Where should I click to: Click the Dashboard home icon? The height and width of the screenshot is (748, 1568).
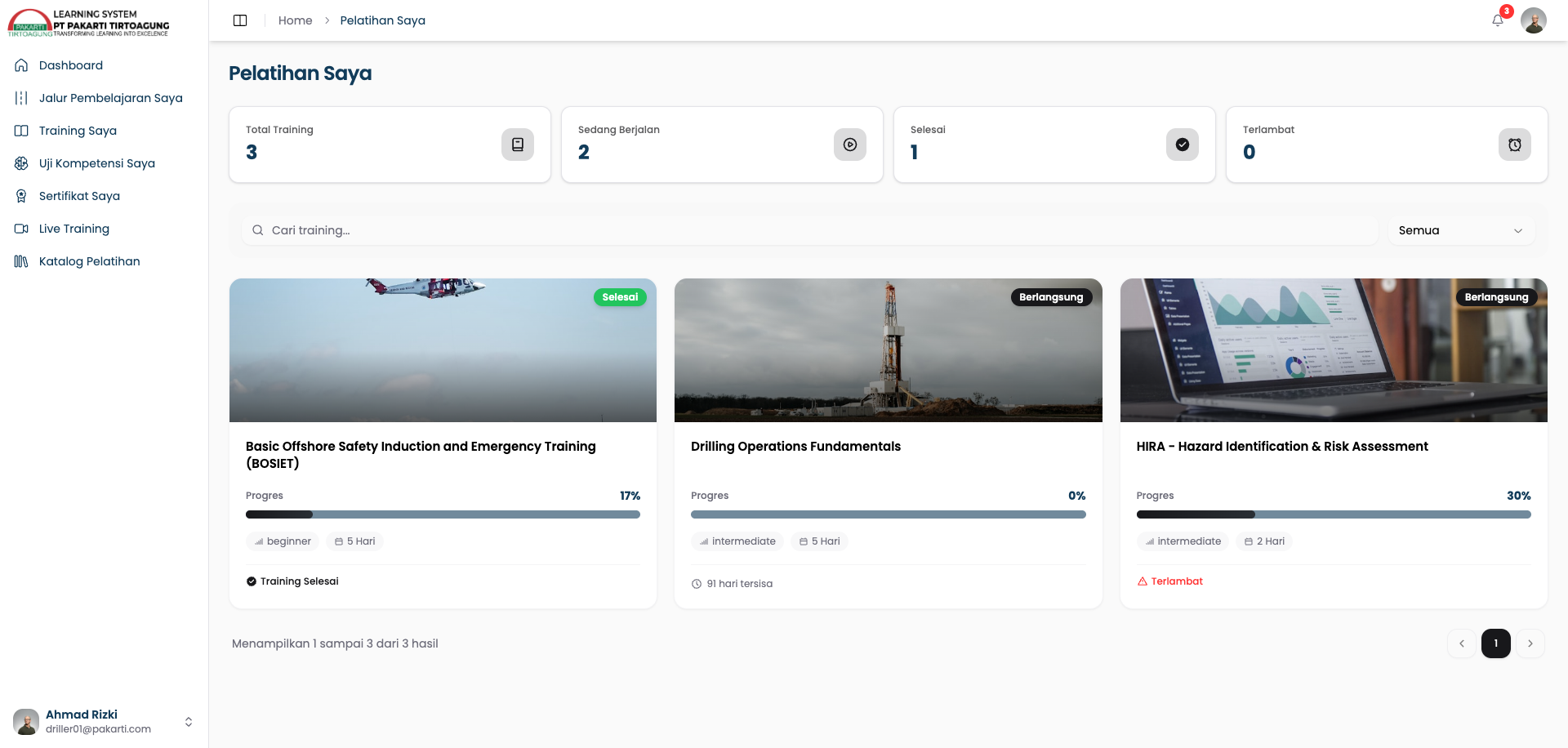point(21,65)
